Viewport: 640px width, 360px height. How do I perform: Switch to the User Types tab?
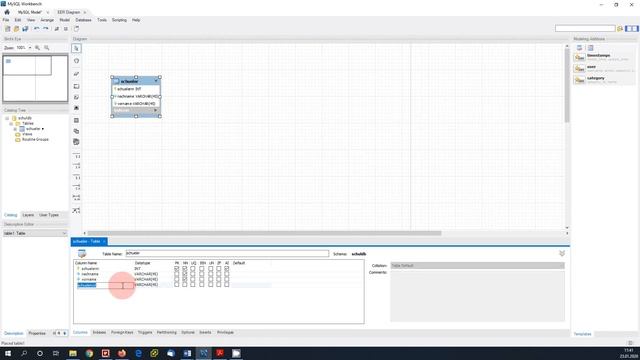click(49, 215)
